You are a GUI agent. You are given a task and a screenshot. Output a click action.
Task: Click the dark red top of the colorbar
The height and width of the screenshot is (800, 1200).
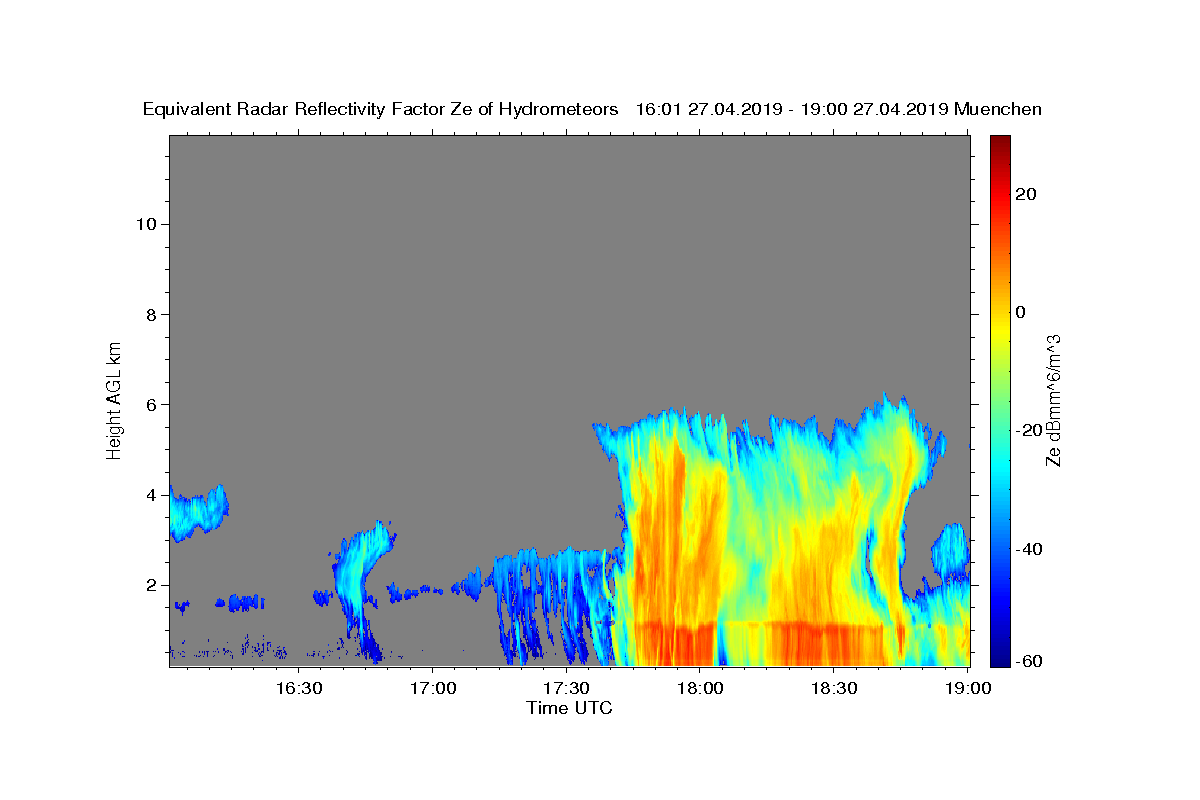[998, 142]
